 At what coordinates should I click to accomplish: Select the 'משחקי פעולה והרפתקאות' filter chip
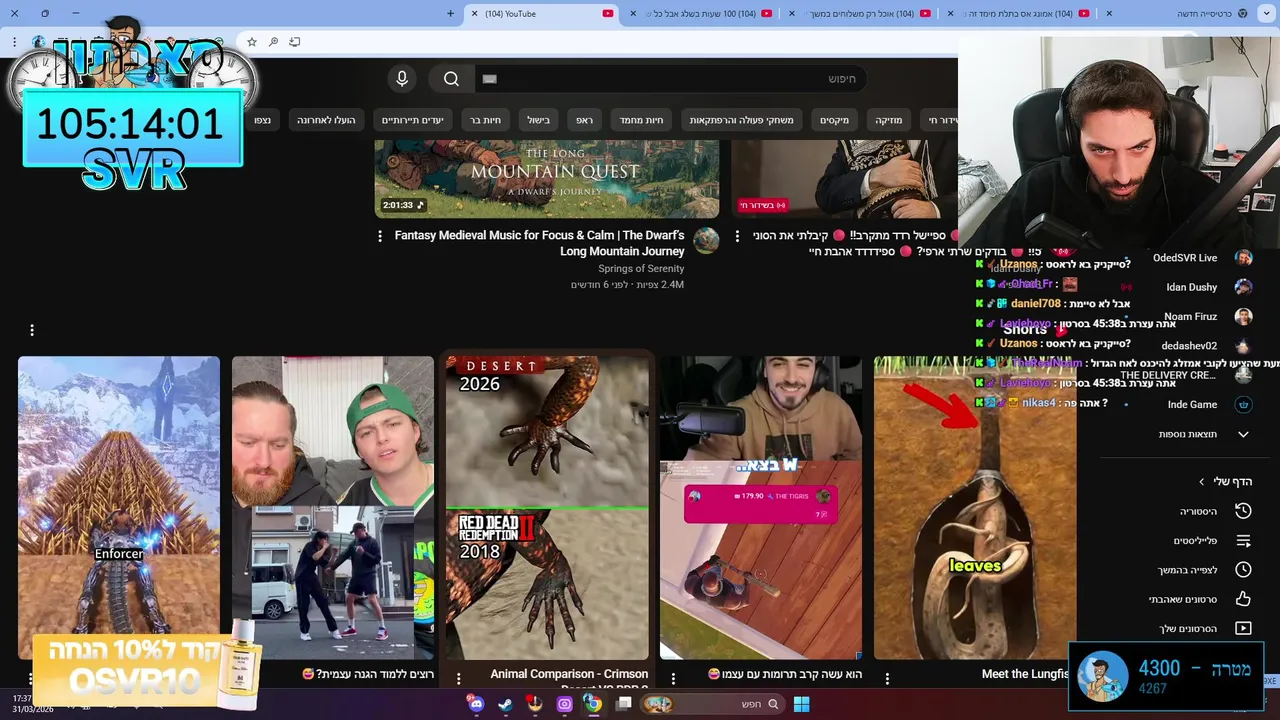pyautogui.click(x=741, y=120)
